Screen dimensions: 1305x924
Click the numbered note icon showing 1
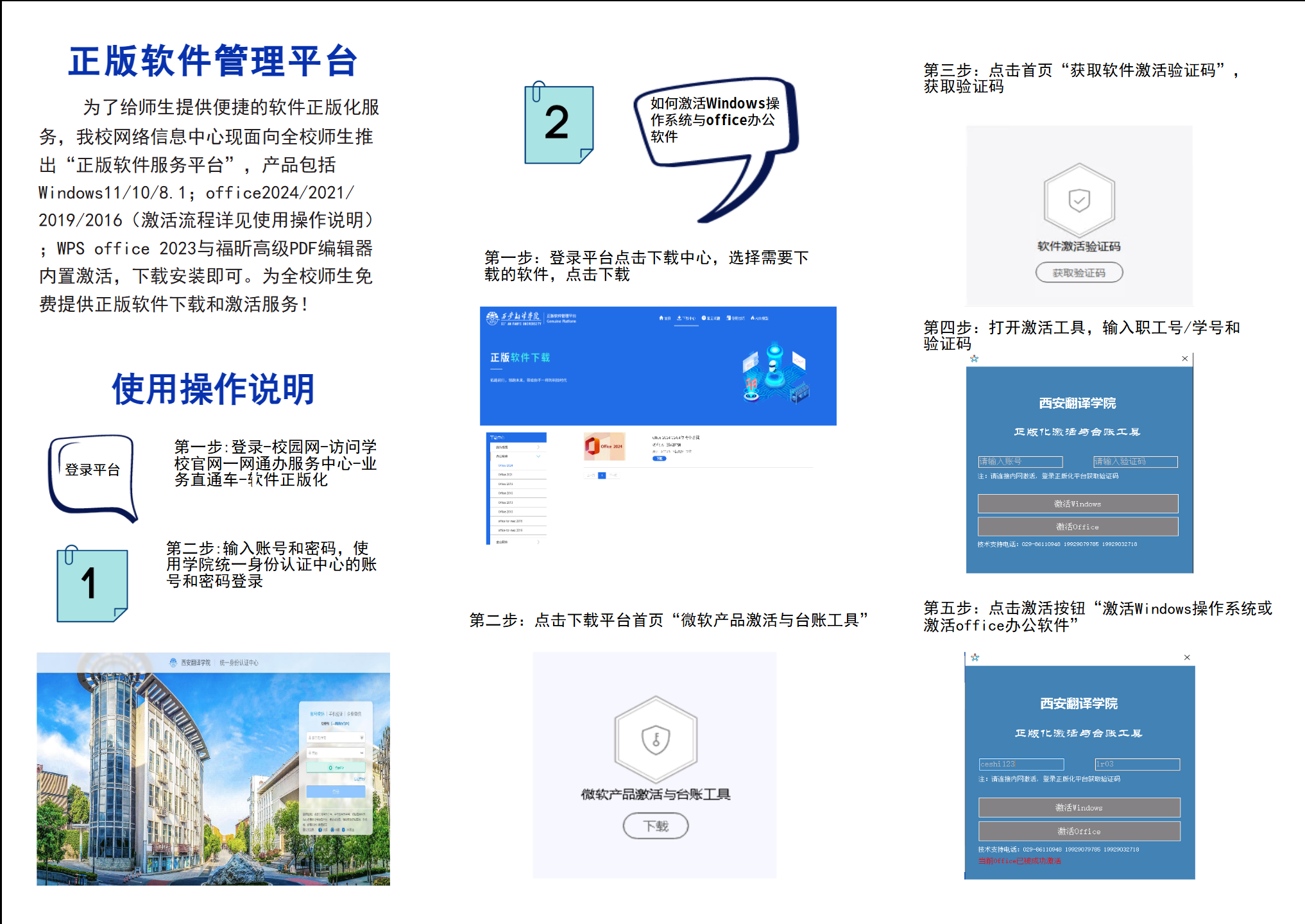click(92, 584)
